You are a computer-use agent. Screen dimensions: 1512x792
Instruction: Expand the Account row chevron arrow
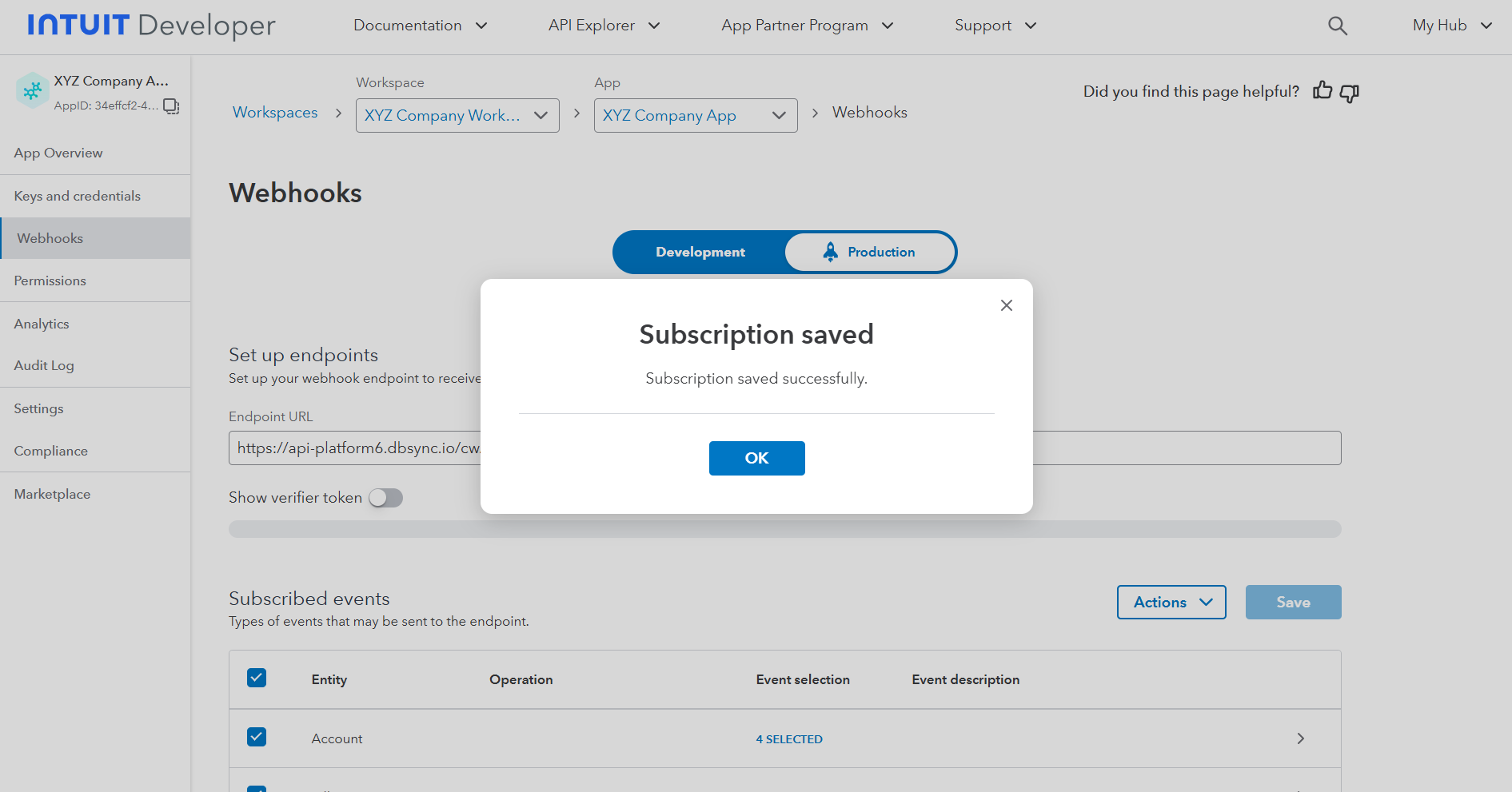pyautogui.click(x=1300, y=738)
